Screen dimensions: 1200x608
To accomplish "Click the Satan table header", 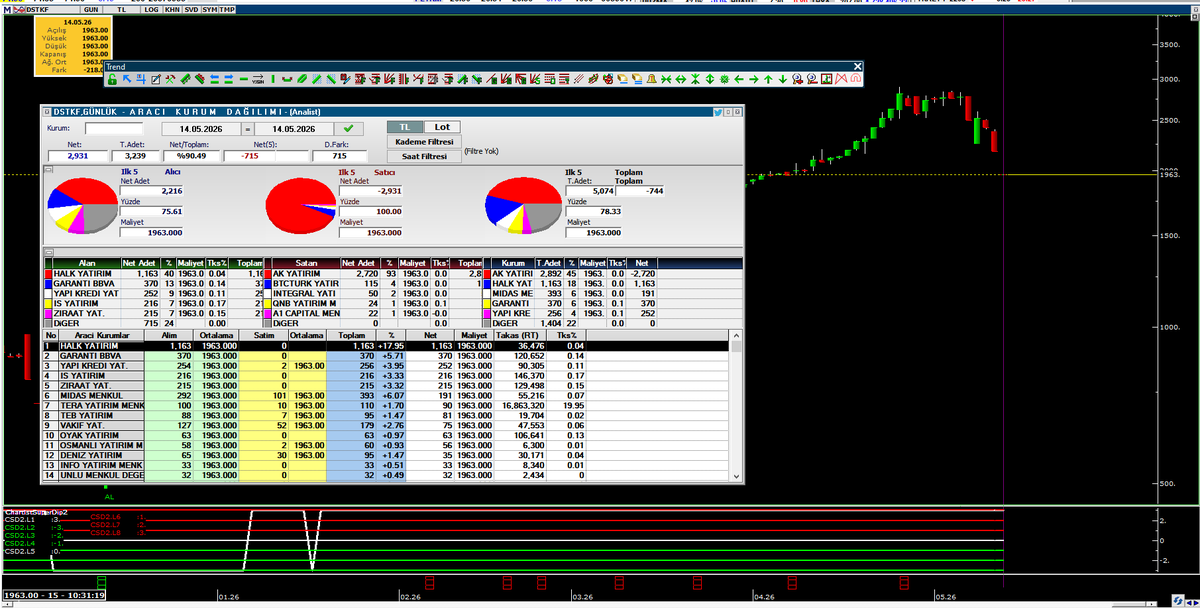I will tap(306, 262).
